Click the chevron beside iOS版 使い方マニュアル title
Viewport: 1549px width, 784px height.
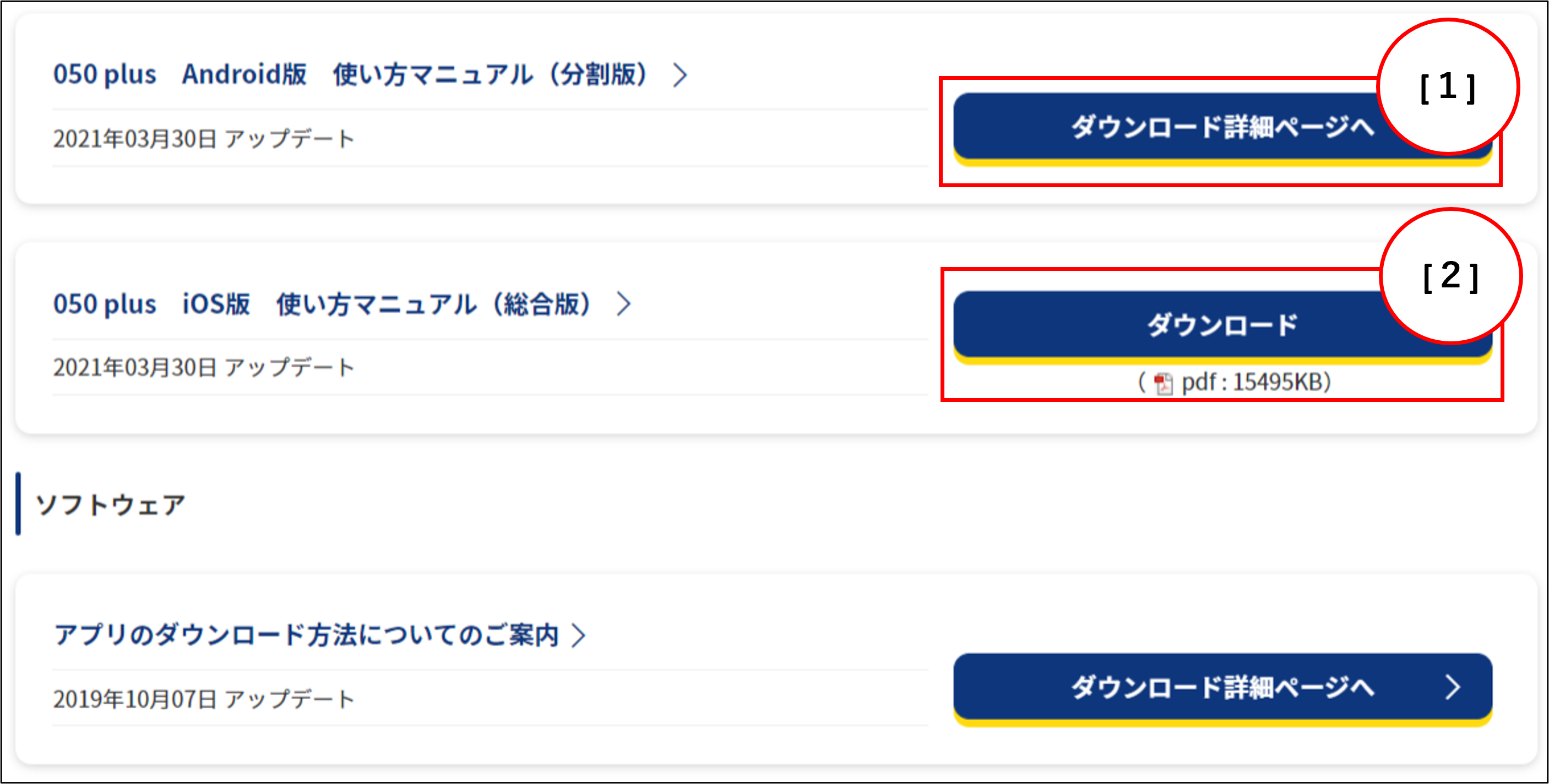point(624,304)
